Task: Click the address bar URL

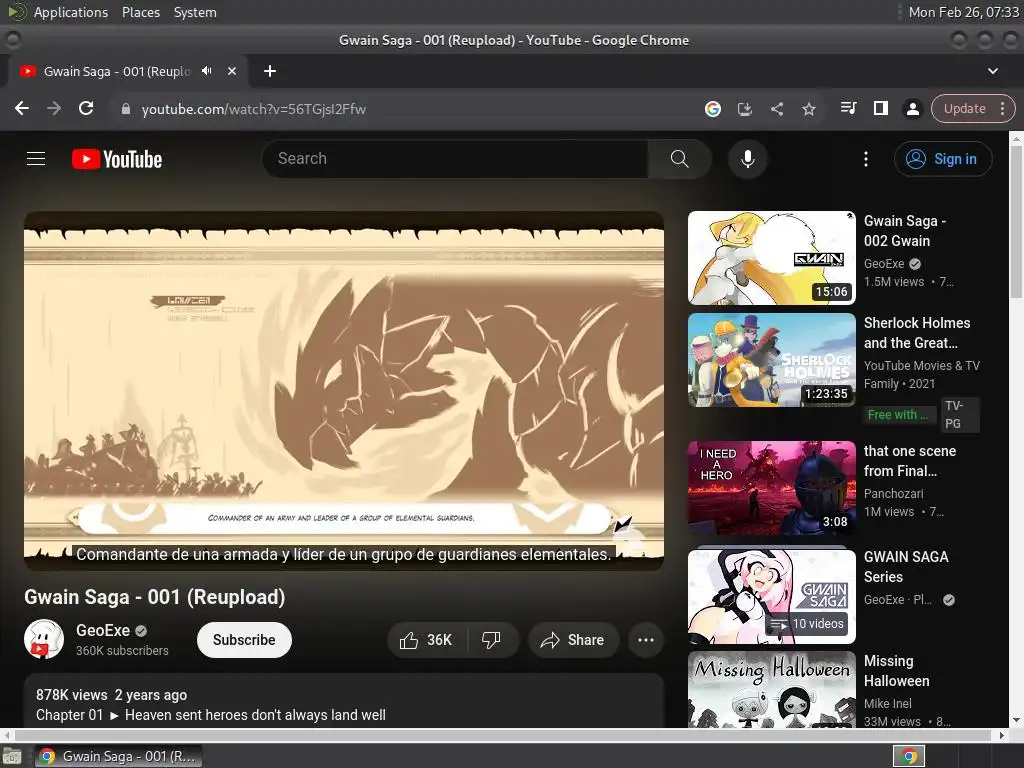Action: click(x=253, y=109)
